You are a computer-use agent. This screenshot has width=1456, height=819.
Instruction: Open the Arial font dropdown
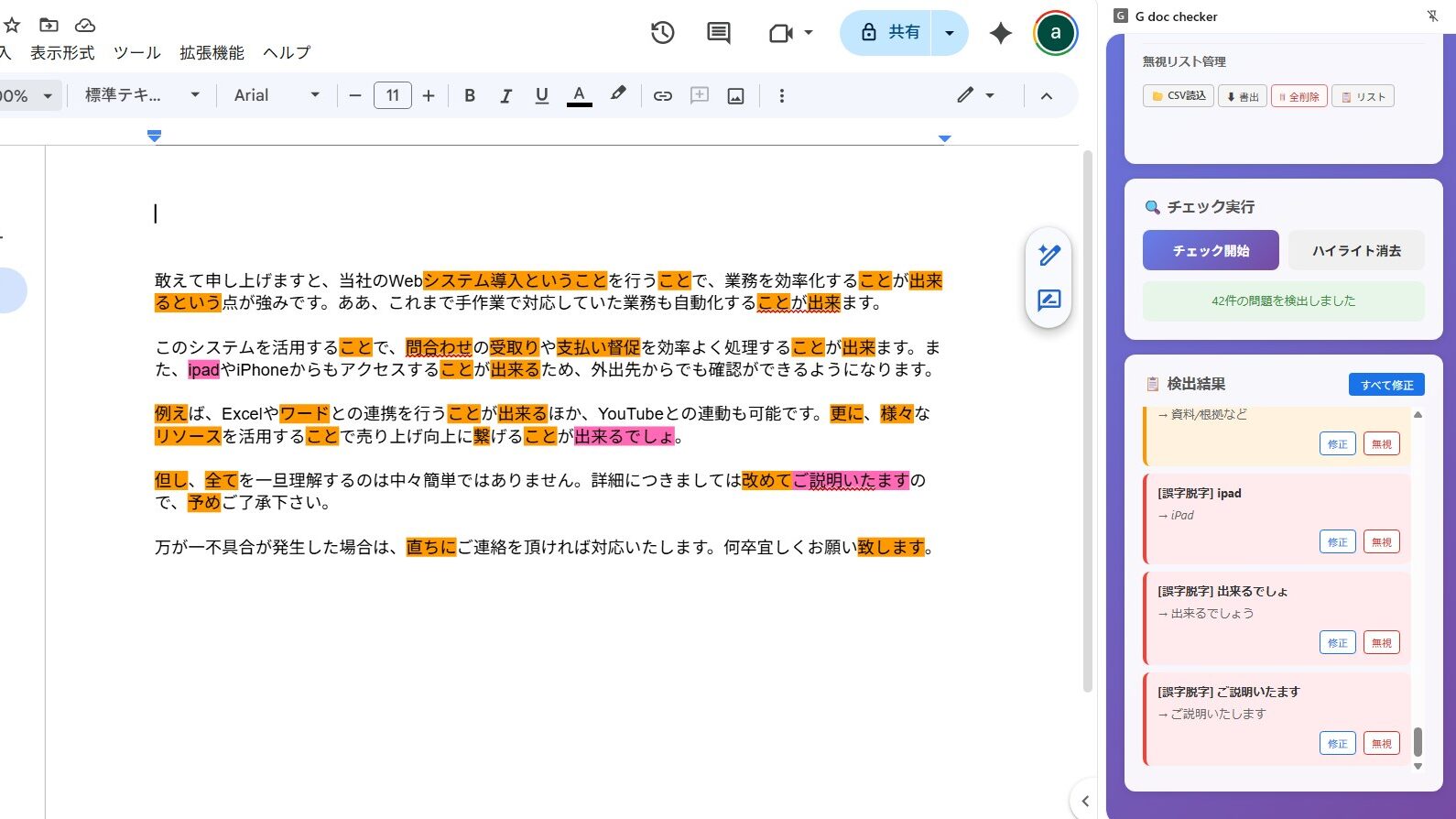(x=277, y=95)
